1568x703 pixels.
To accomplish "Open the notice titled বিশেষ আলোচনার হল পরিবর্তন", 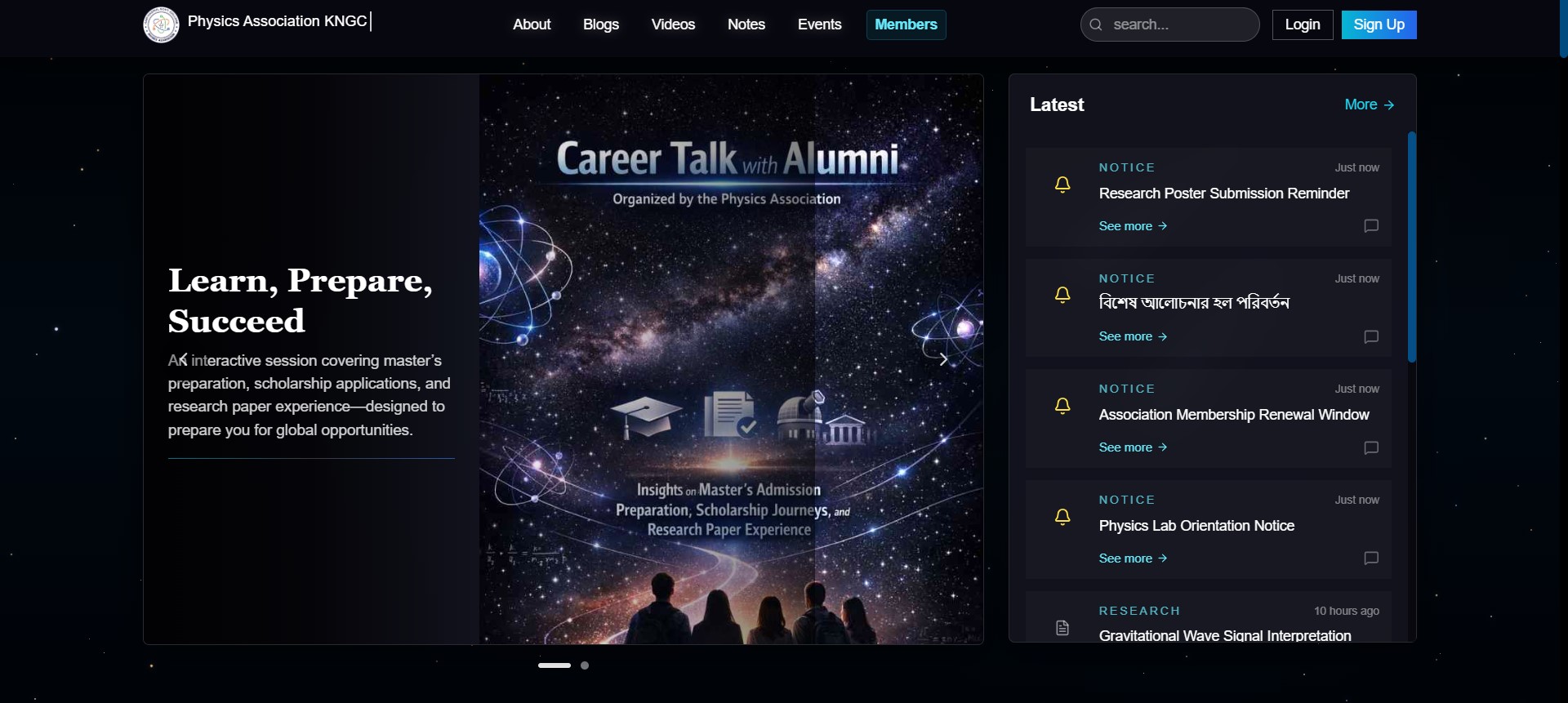I will [x=1194, y=303].
